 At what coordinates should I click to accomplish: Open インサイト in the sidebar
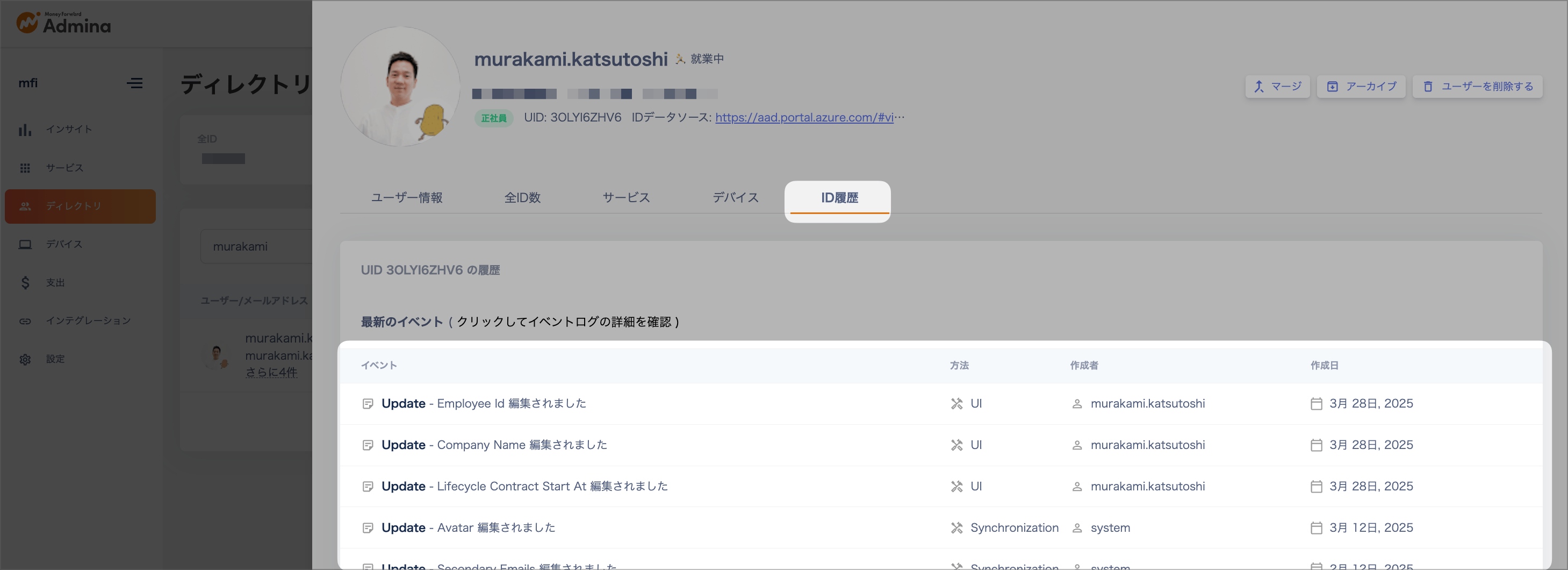pos(80,129)
